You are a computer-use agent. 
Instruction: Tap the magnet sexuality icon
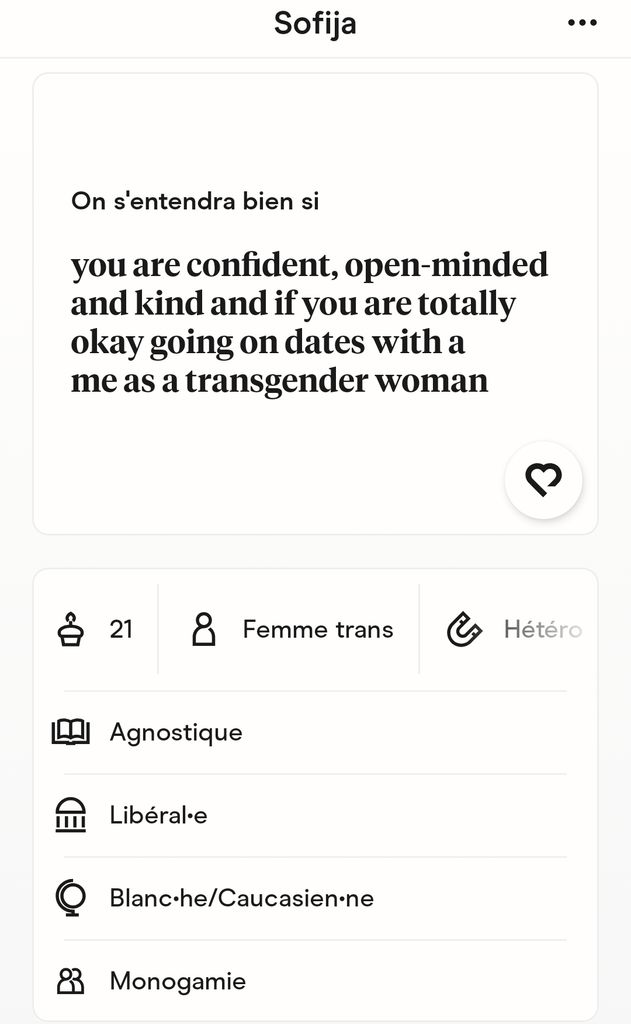point(464,630)
